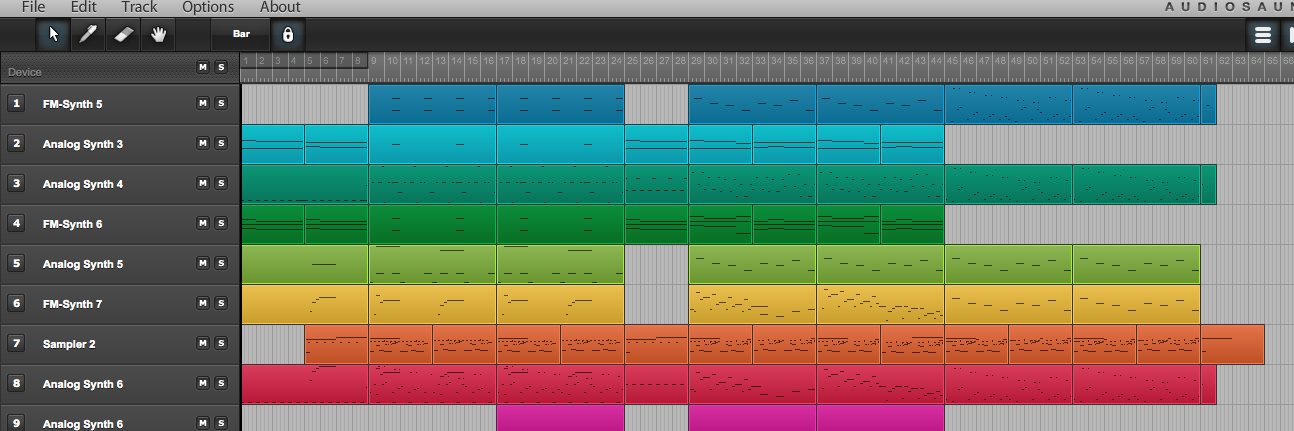Jump to bar 29 on the timeline ruler
Image resolution: width=1294 pixels, height=431 pixels.
pos(696,62)
